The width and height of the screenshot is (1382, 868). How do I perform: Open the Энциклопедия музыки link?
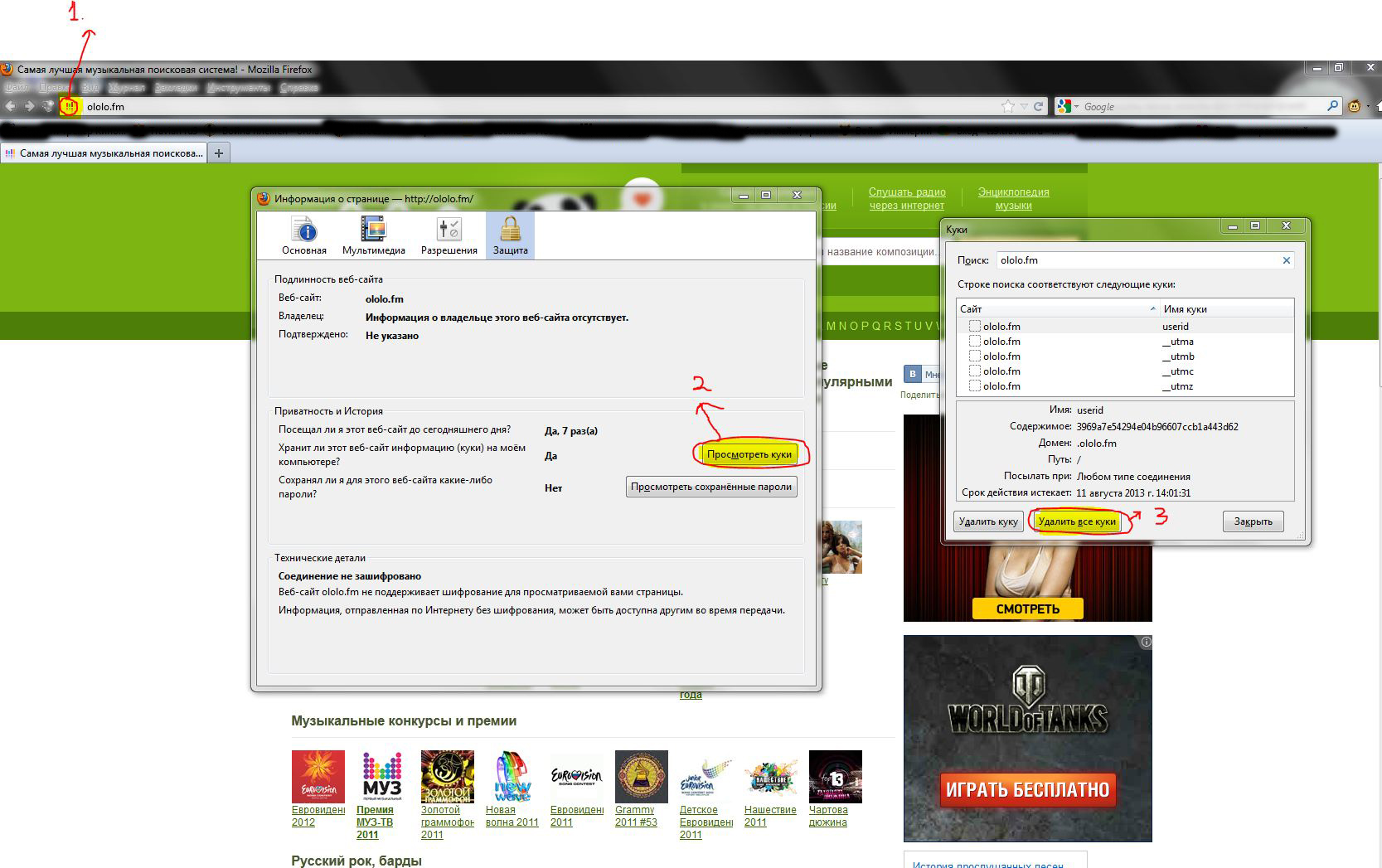coord(1013,198)
